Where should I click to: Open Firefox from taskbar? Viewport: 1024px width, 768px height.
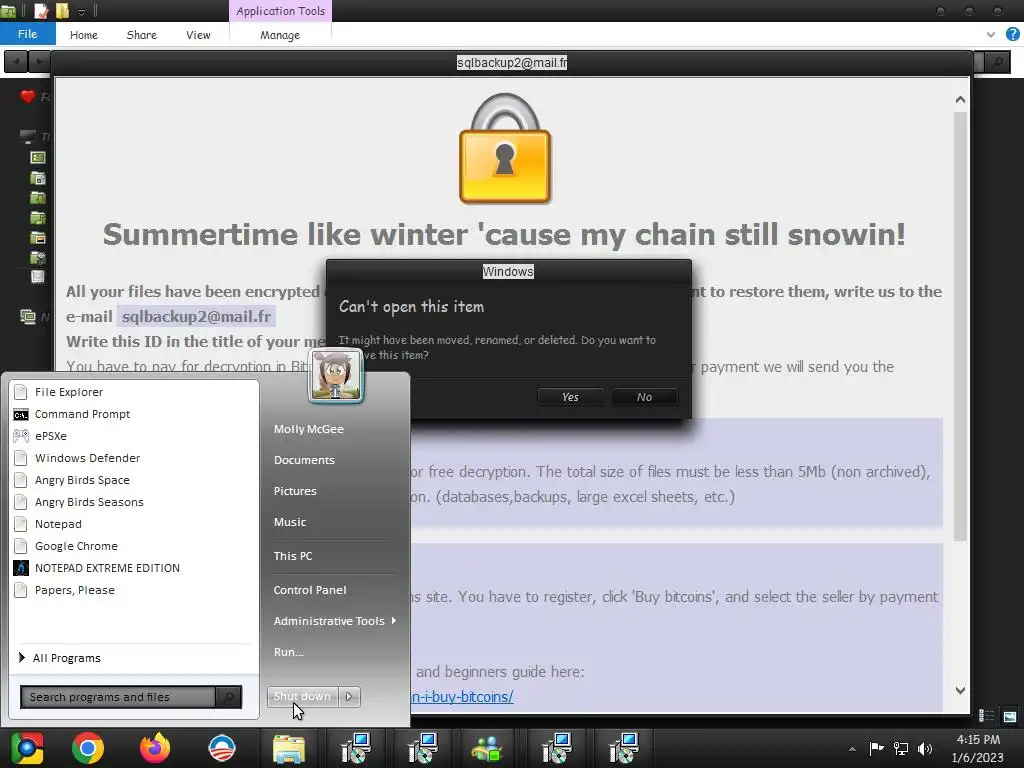coord(155,748)
